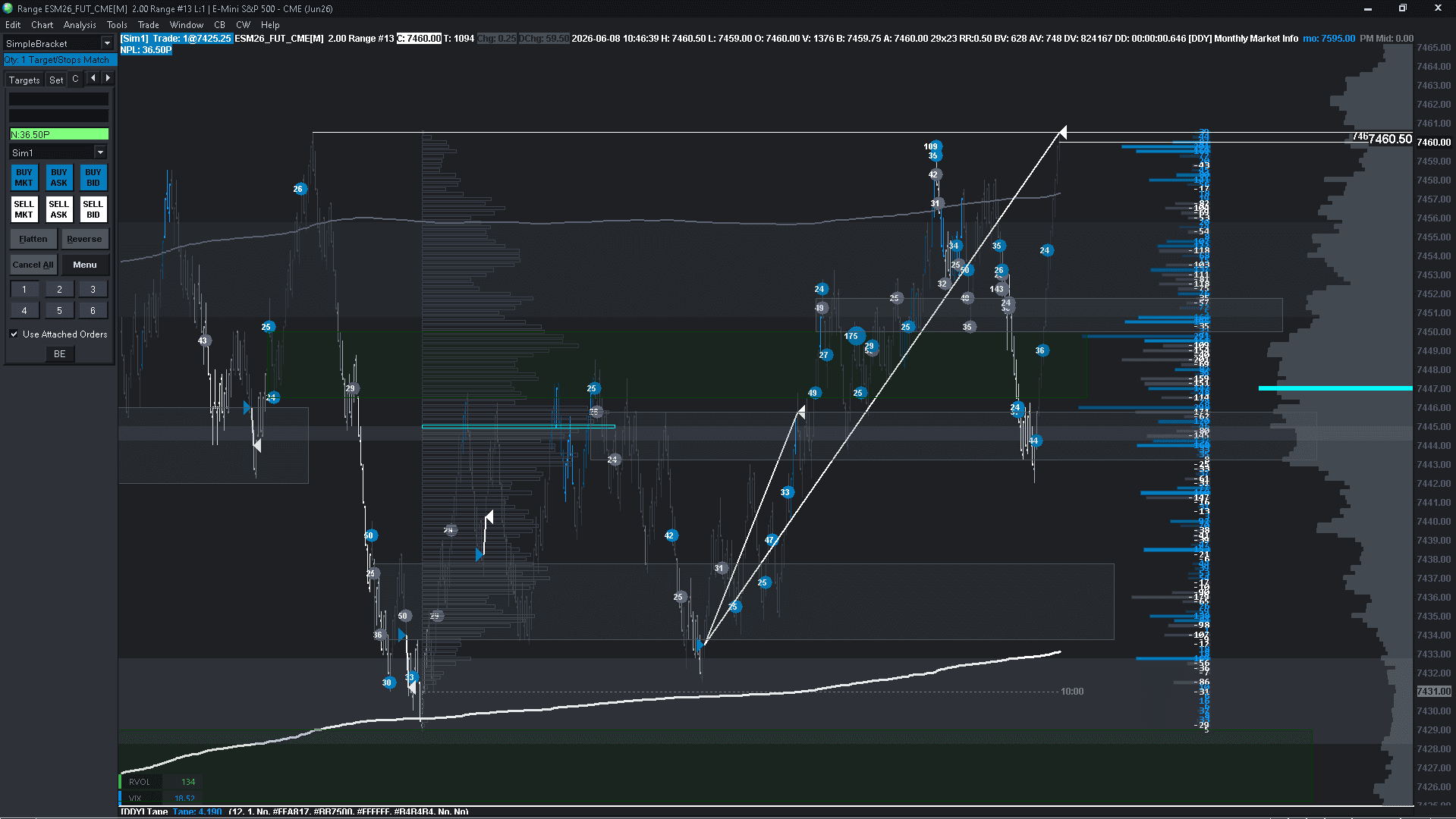Open the trade window Menu button
The image size is (1456, 819).
[85, 265]
